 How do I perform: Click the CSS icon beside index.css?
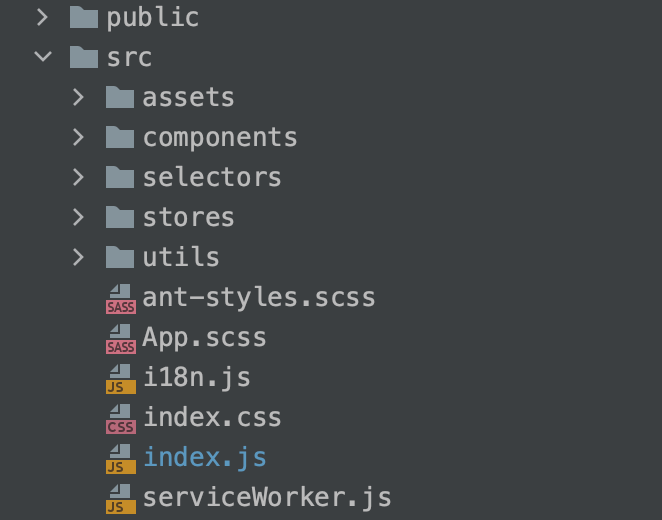[x=120, y=418]
